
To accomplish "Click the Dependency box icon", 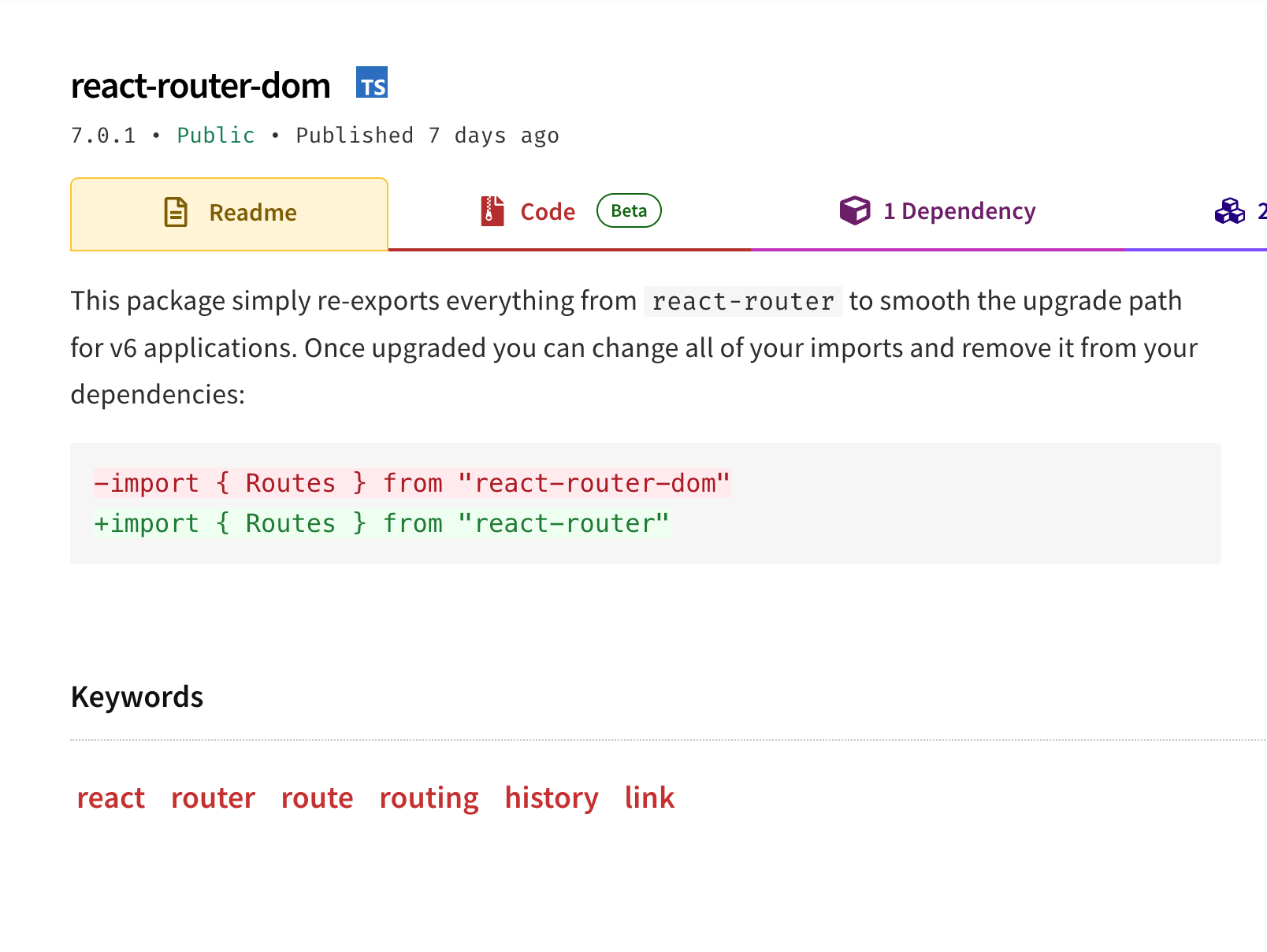I will pos(855,210).
